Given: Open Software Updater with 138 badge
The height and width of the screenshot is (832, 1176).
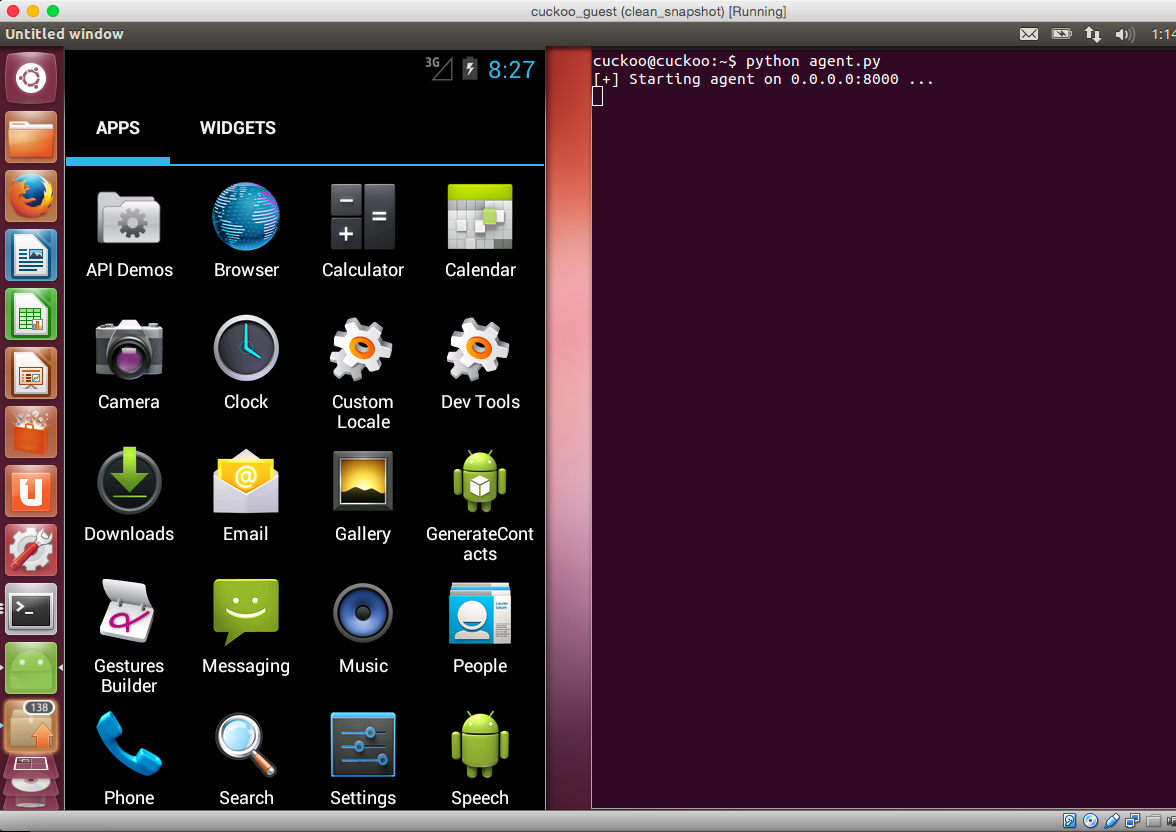Looking at the screenshot, I should [31, 727].
